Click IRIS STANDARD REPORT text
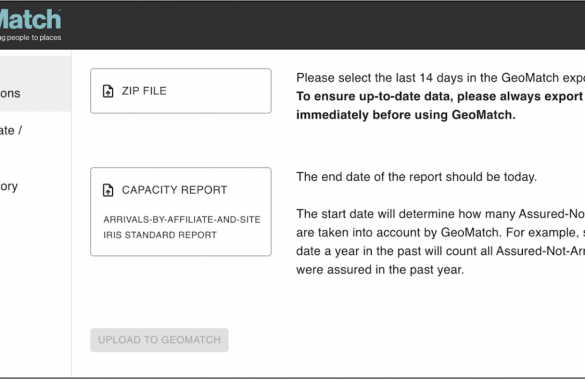Screen dimensions: 585x380 [x=160, y=235]
